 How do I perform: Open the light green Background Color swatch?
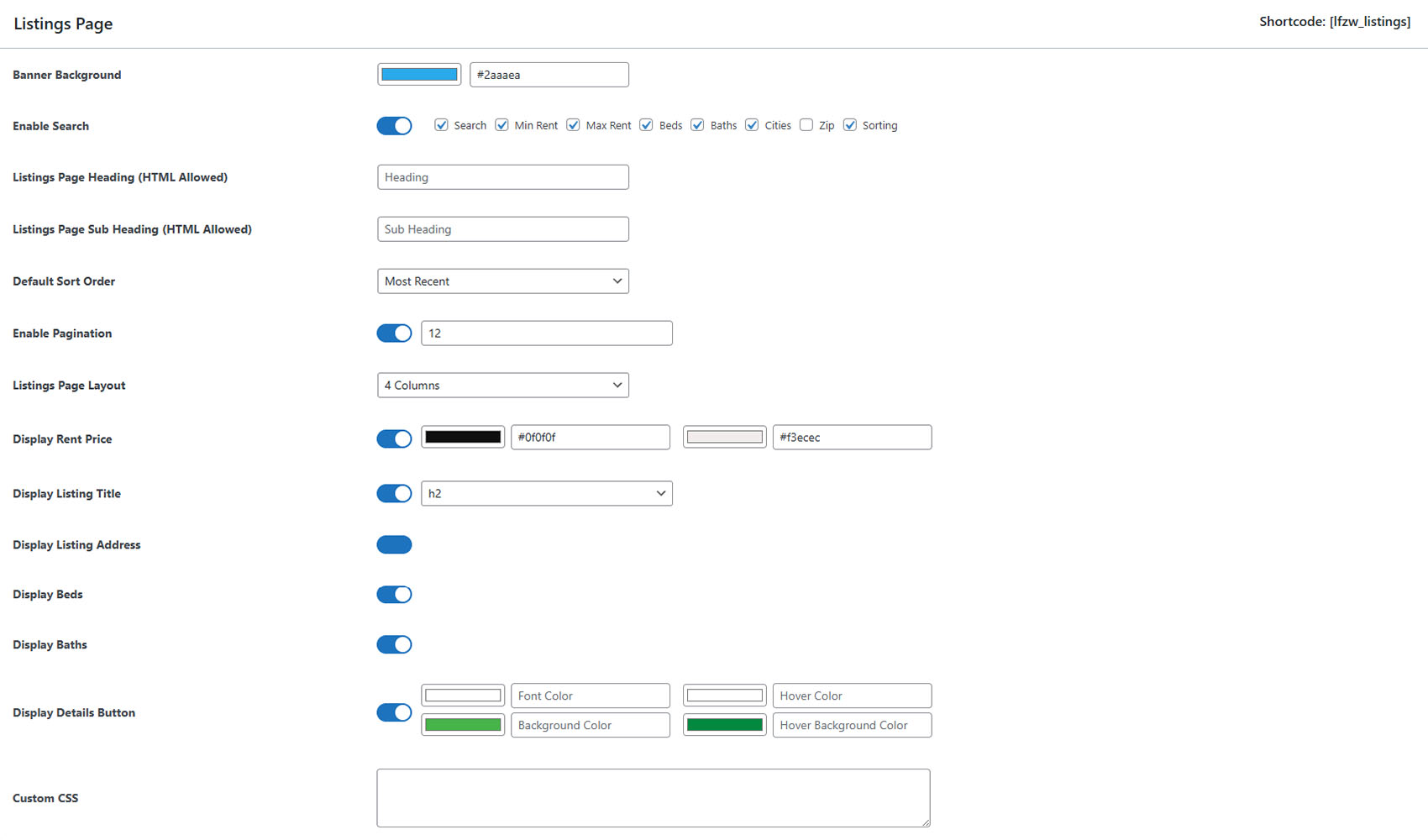(463, 725)
